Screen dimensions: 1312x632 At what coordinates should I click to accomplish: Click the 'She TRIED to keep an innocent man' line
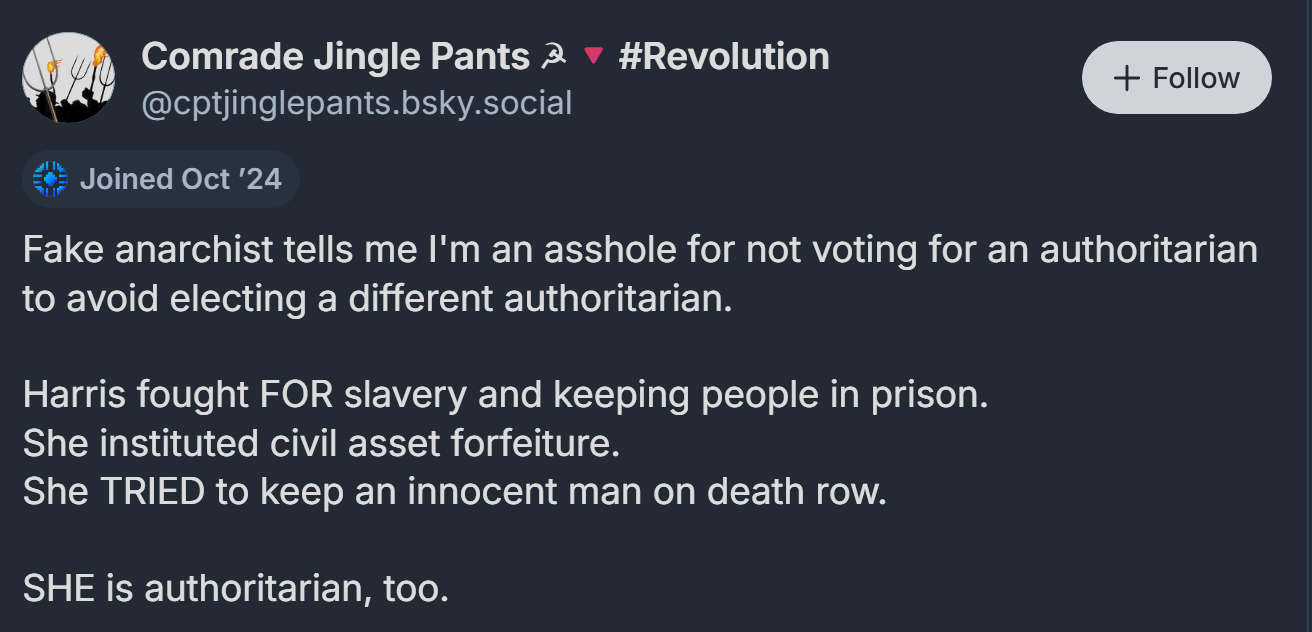point(454,491)
